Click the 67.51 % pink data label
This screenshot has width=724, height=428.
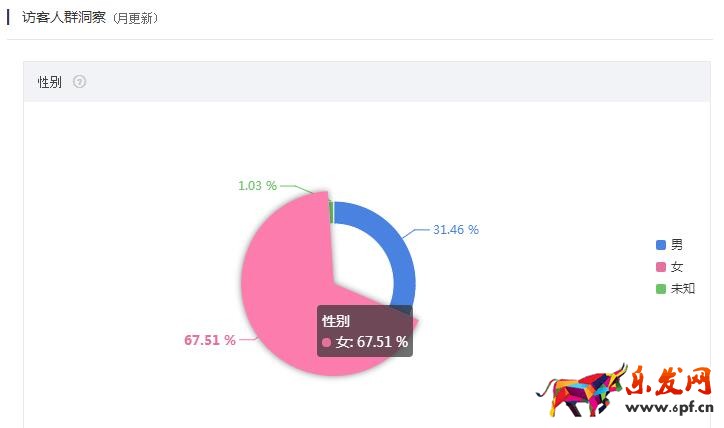click(x=210, y=340)
